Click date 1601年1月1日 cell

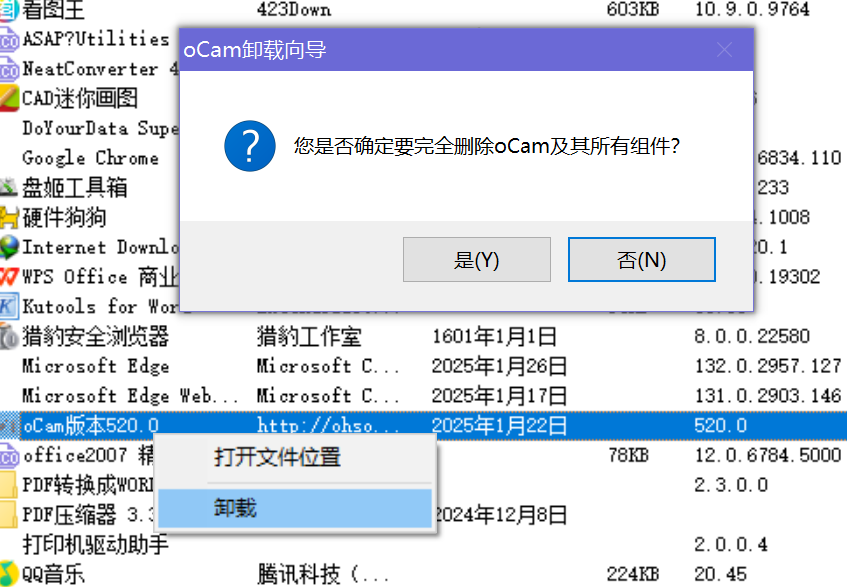point(494,336)
